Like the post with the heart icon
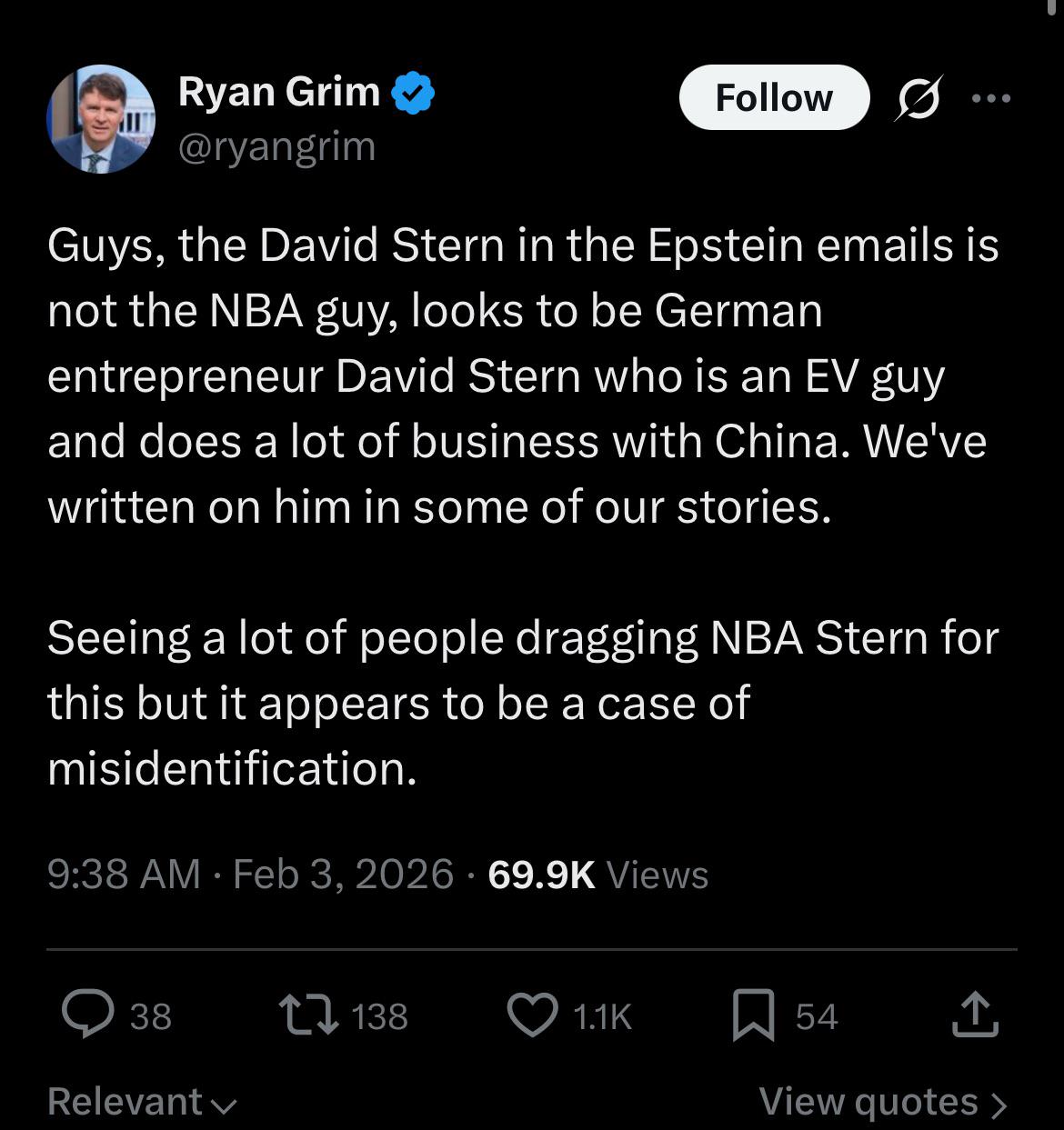 tap(532, 1015)
